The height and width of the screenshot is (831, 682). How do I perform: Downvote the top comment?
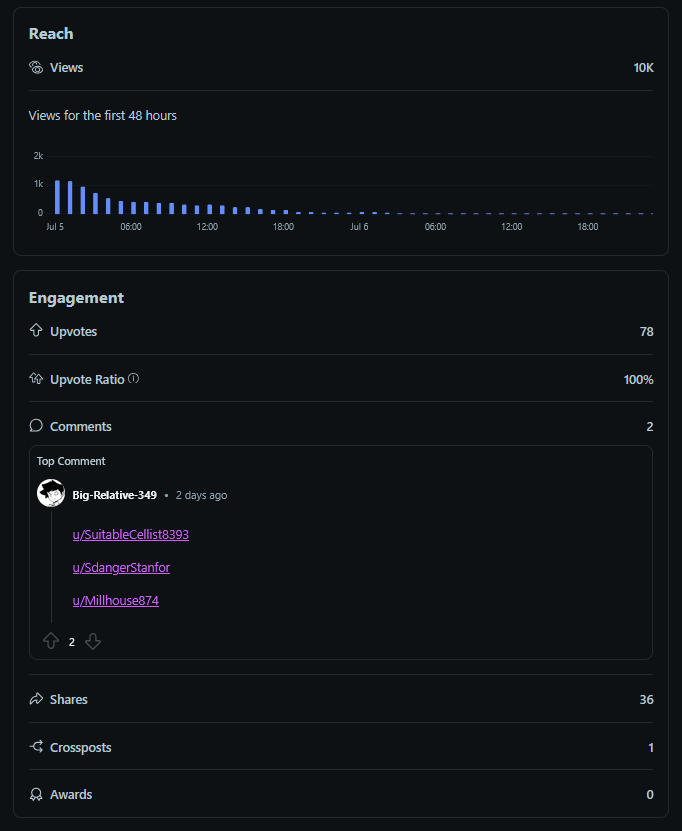point(93,641)
